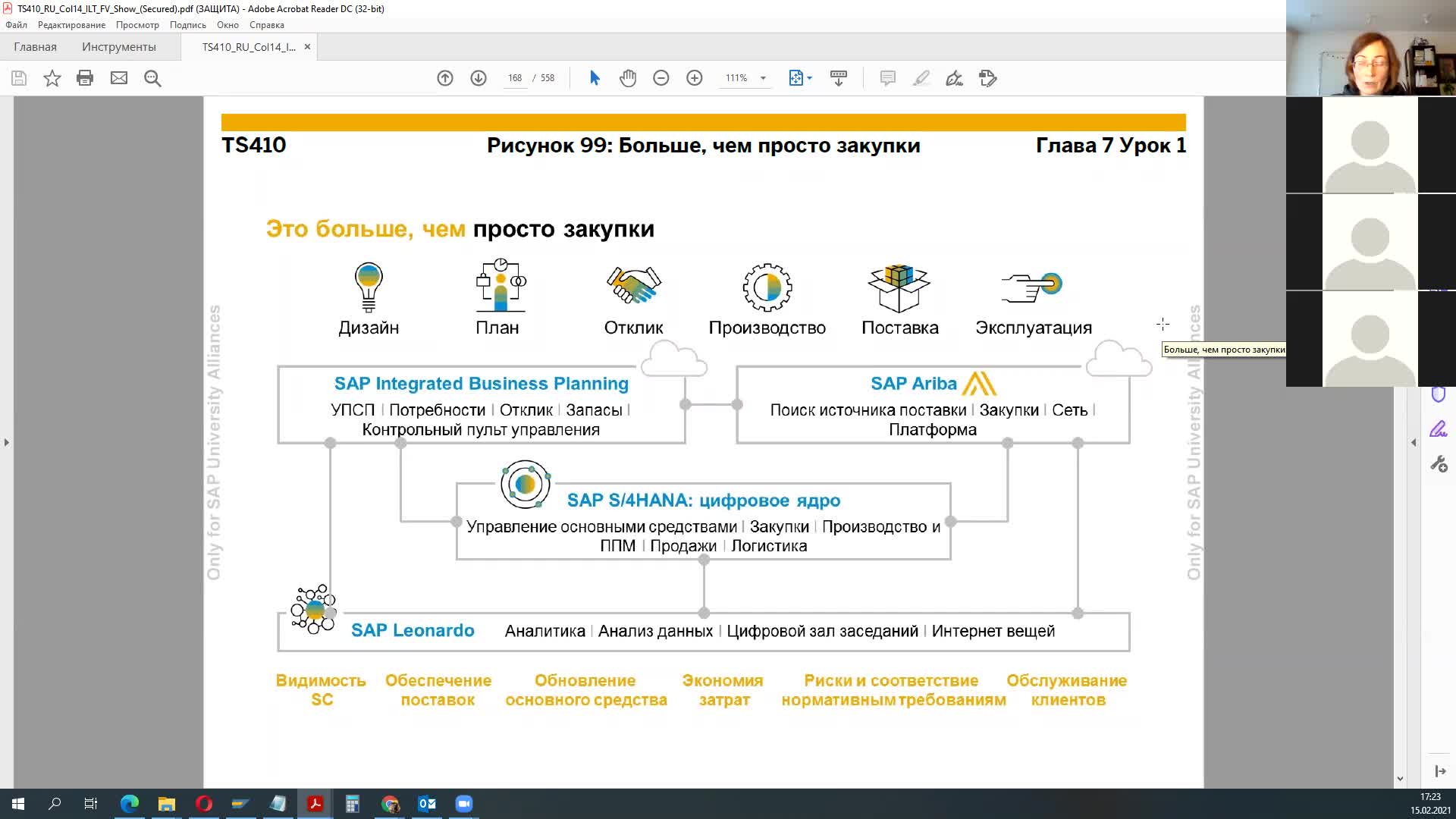This screenshot has width=1456, height=819.
Task: Collapse right tools pane arrow
Action: tap(1414, 442)
